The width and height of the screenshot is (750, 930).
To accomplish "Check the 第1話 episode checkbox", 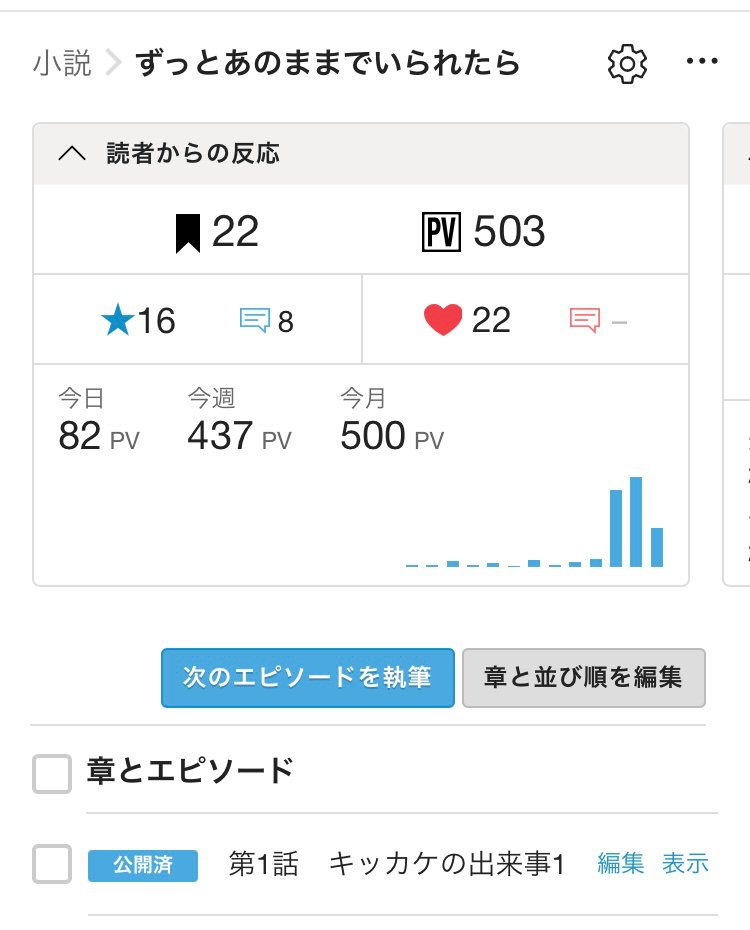I will point(52,864).
